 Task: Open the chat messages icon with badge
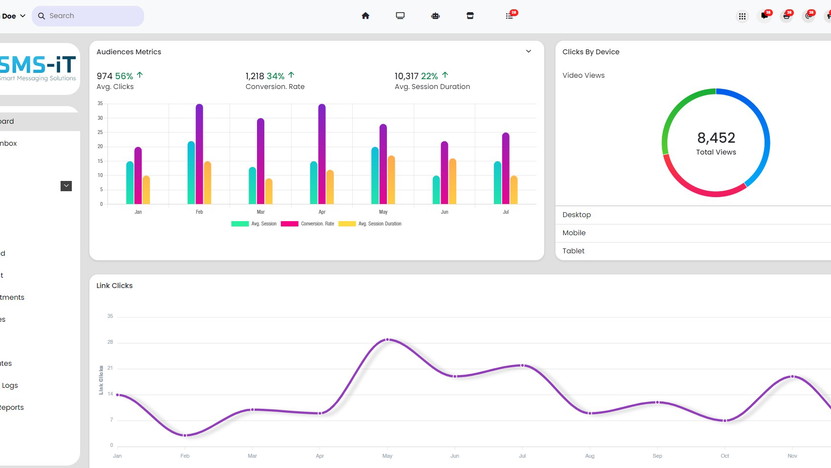[x=764, y=16]
